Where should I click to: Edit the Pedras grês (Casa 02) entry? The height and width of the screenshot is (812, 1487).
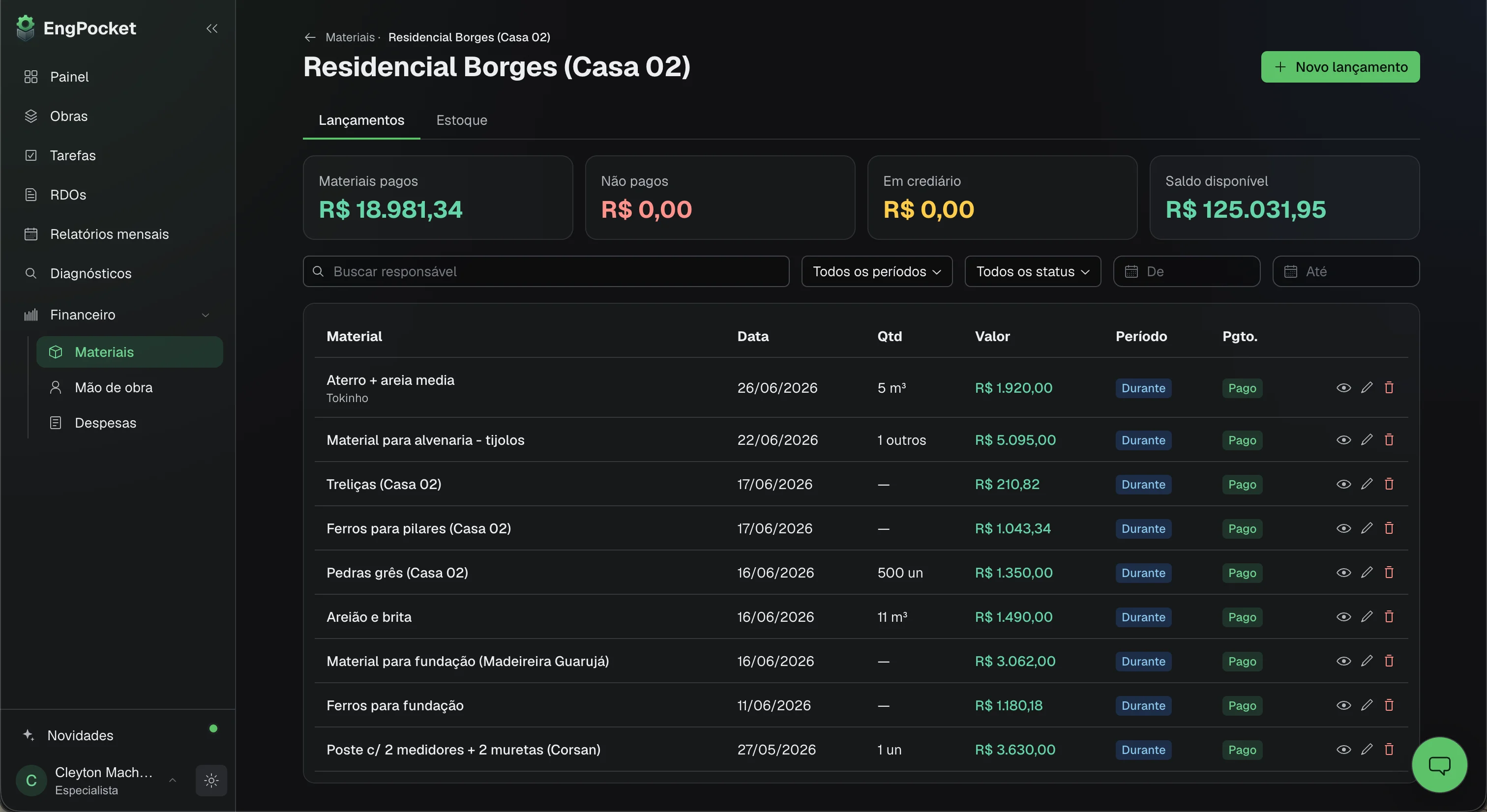pyautogui.click(x=1367, y=573)
